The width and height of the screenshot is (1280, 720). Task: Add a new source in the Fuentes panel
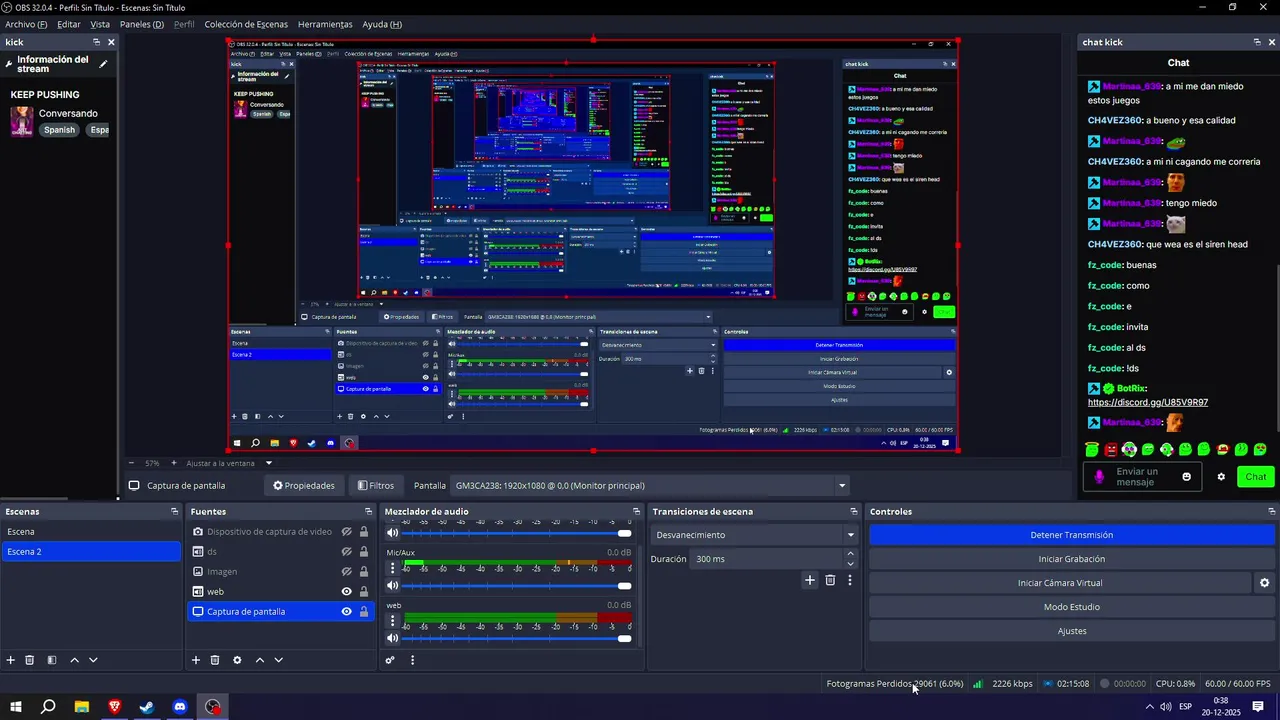(196, 660)
